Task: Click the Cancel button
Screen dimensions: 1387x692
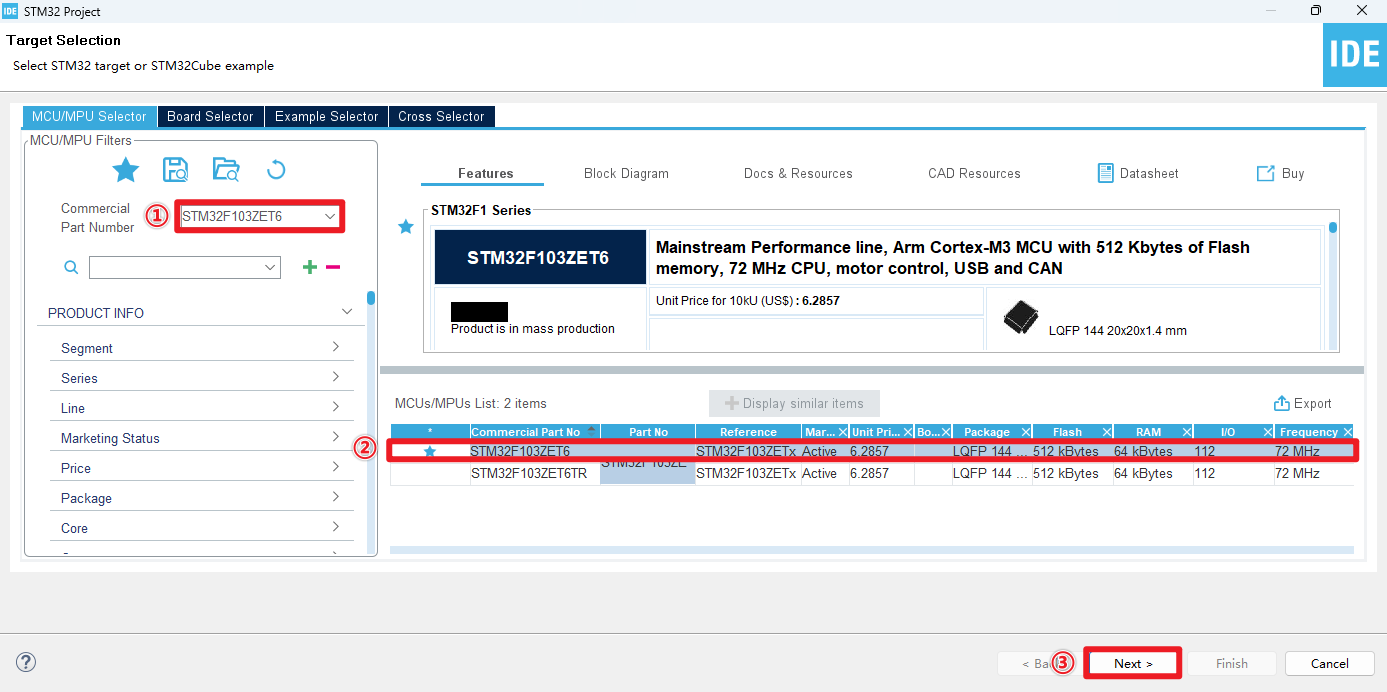Action: click(x=1329, y=663)
